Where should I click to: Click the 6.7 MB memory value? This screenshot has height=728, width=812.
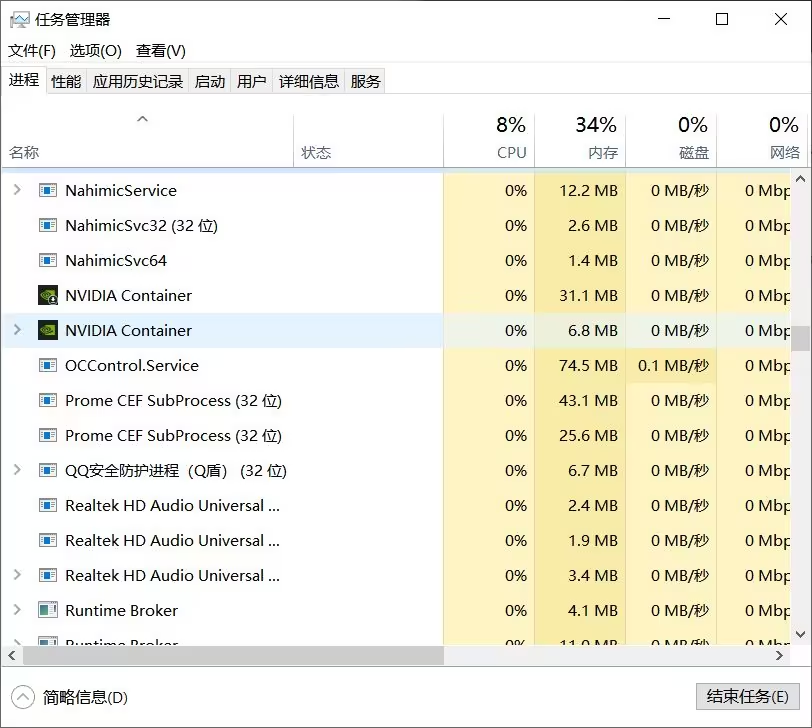(593, 471)
